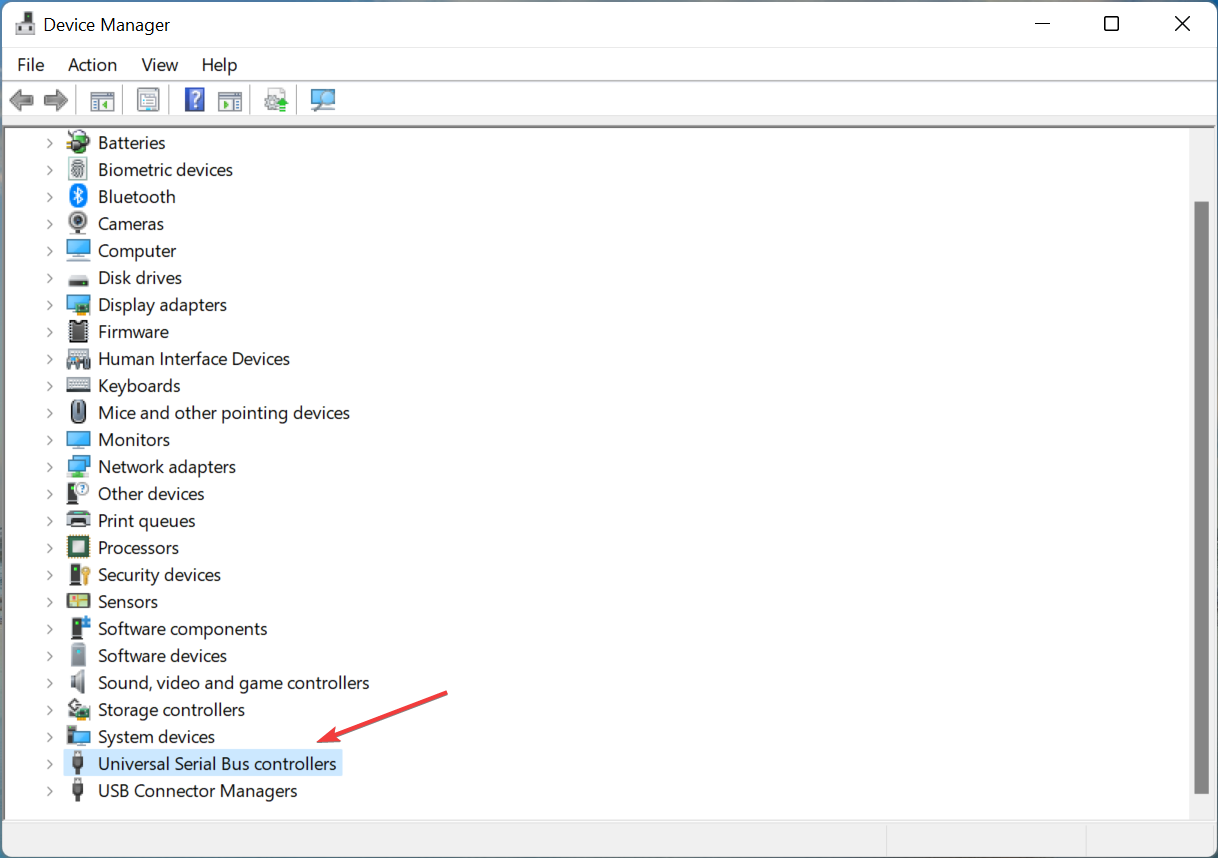Select the Disk drives label

point(140,278)
